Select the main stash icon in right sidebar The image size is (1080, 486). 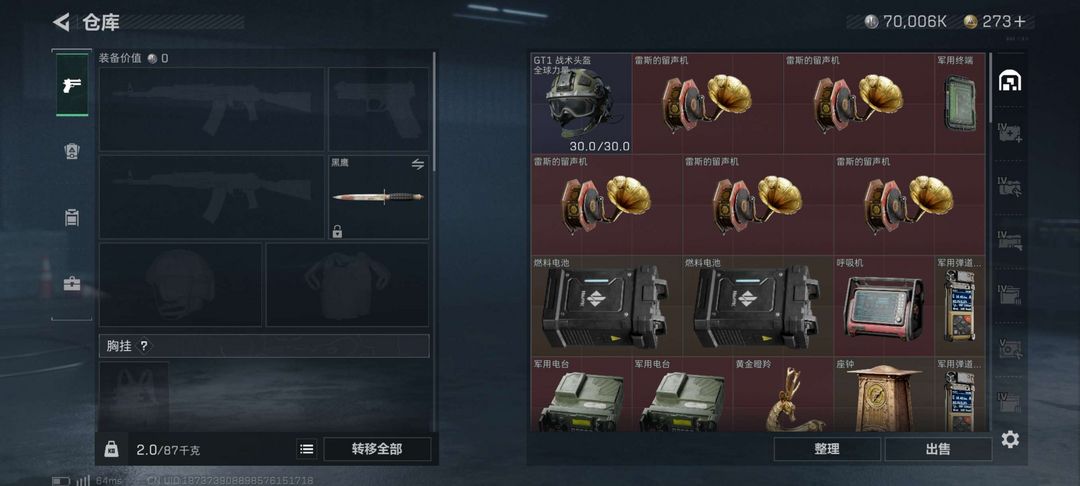tap(1010, 81)
